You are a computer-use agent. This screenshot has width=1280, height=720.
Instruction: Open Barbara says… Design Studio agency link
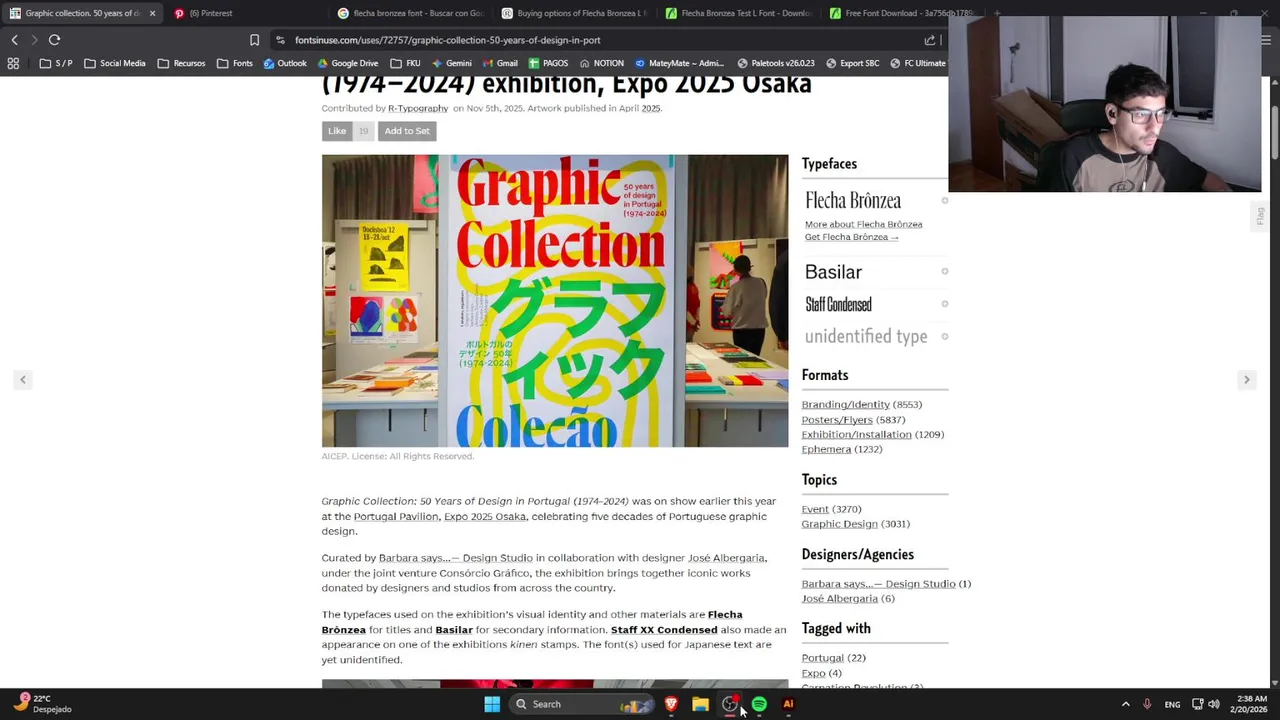point(878,584)
